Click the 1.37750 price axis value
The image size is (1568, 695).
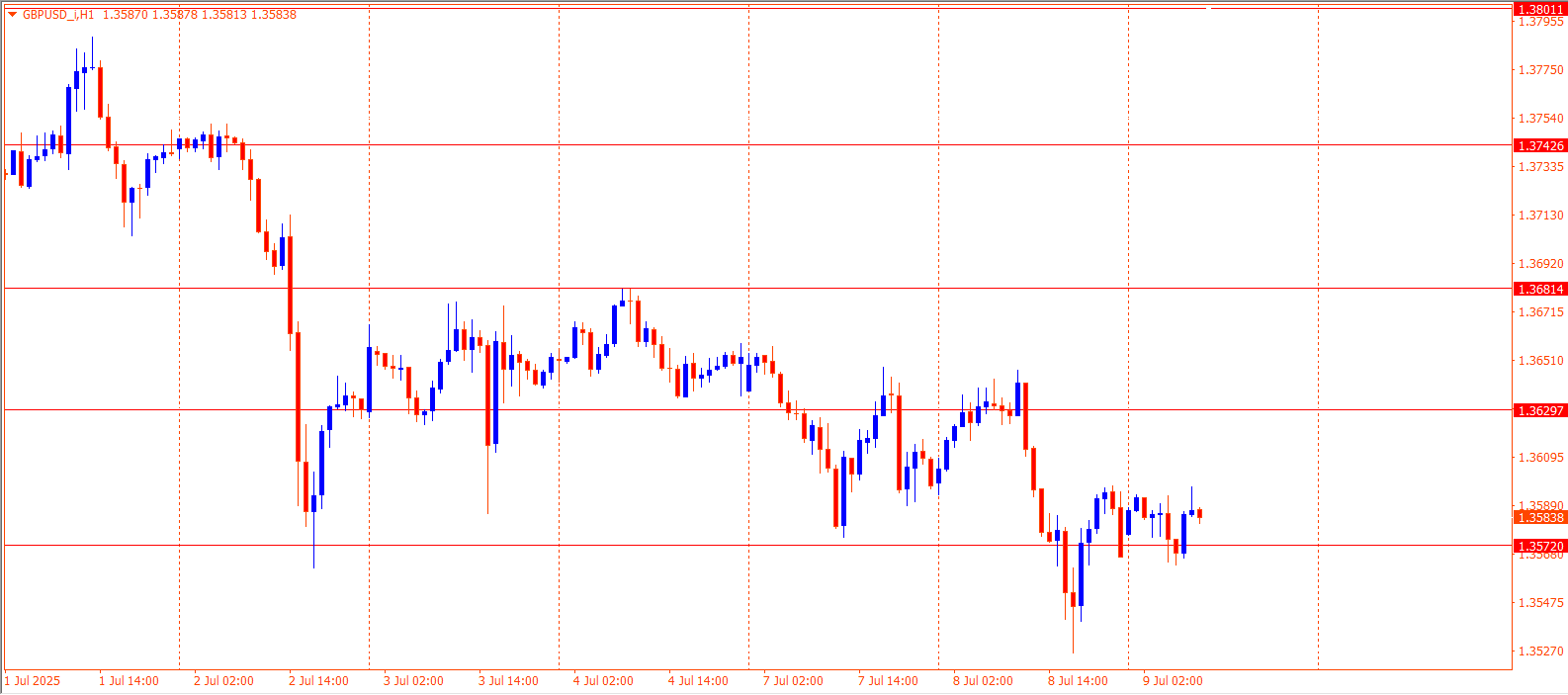pos(1541,70)
